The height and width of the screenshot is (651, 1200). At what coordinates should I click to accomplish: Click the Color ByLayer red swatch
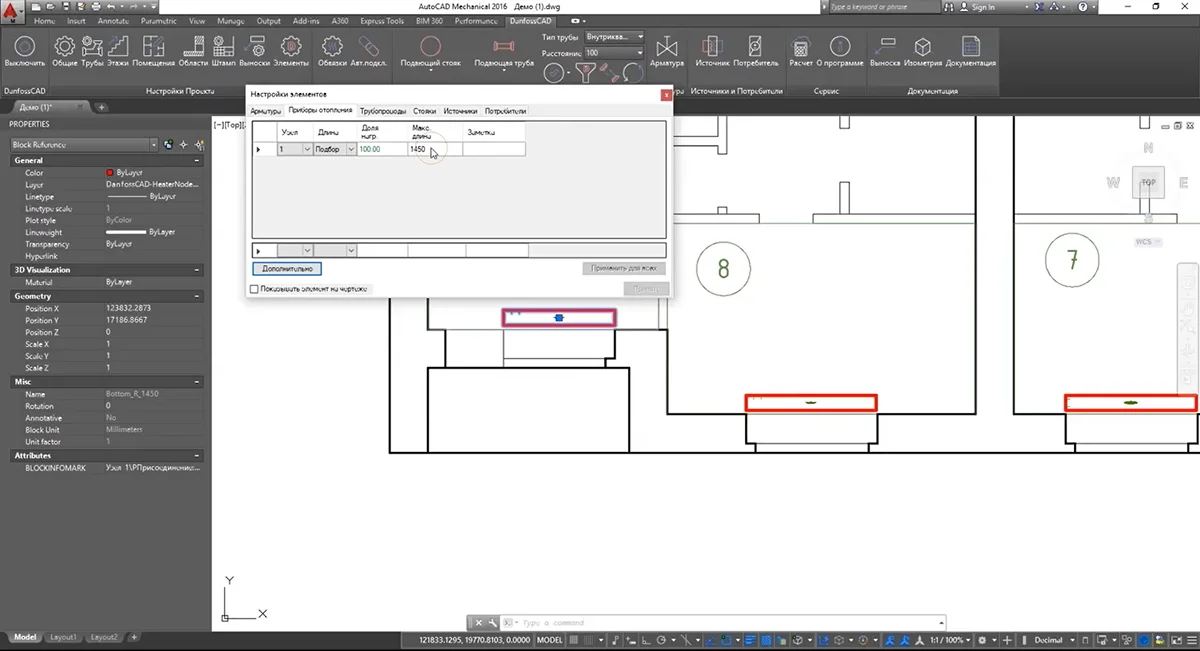(x=110, y=173)
